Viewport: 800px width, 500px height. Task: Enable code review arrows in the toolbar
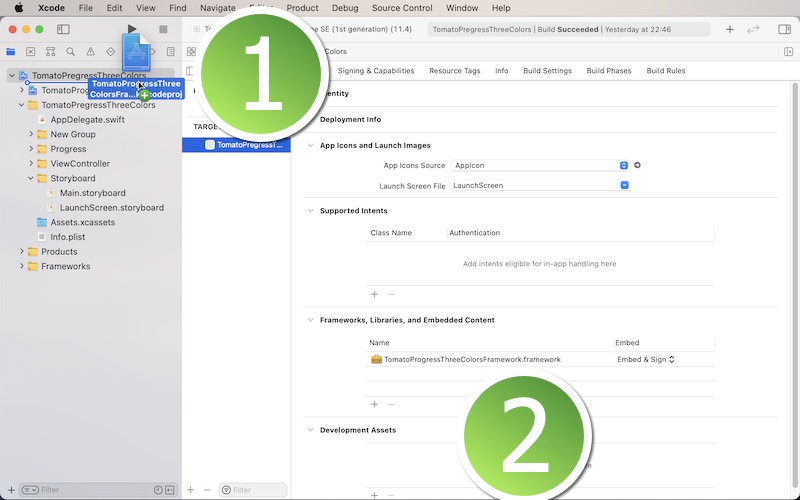click(753, 29)
